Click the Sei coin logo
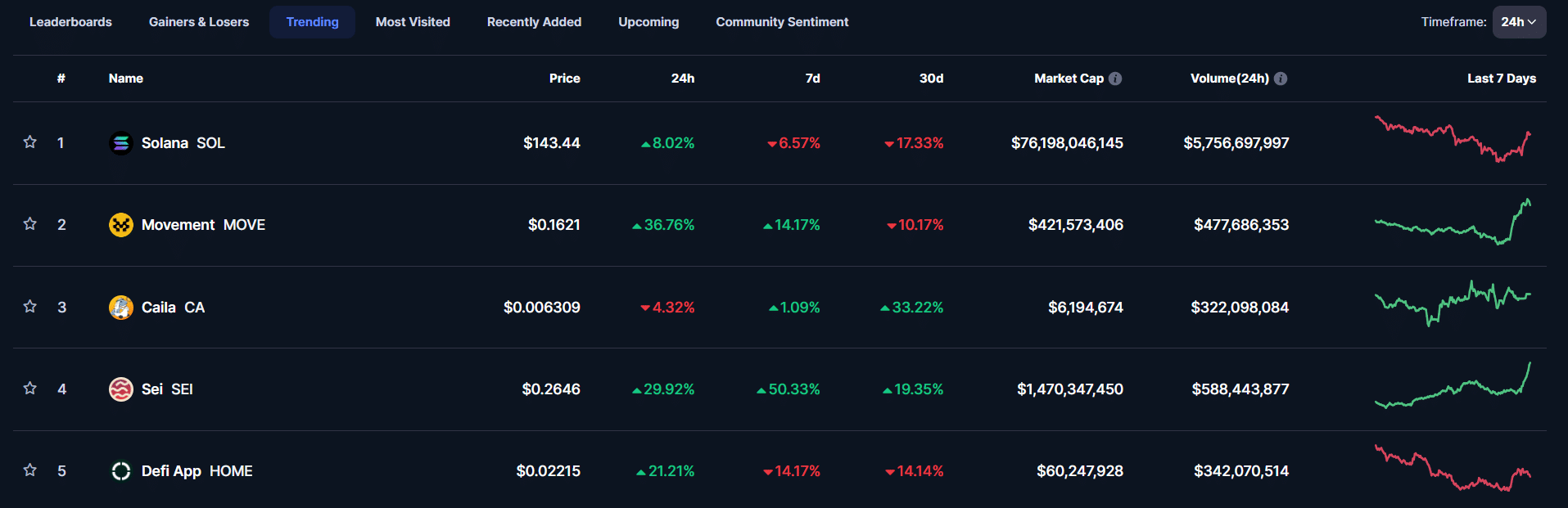Image resolution: width=1568 pixels, height=508 pixels. tap(121, 389)
